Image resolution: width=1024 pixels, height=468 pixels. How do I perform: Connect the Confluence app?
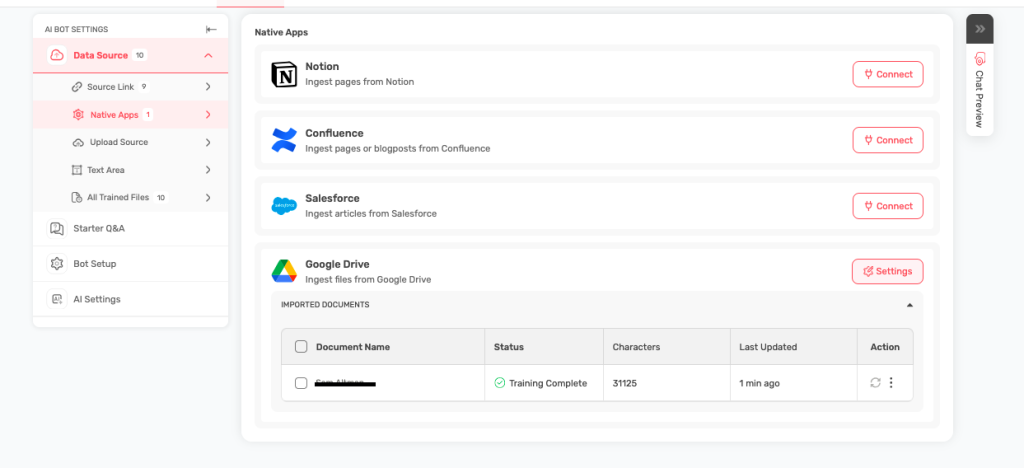[x=888, y=140]
